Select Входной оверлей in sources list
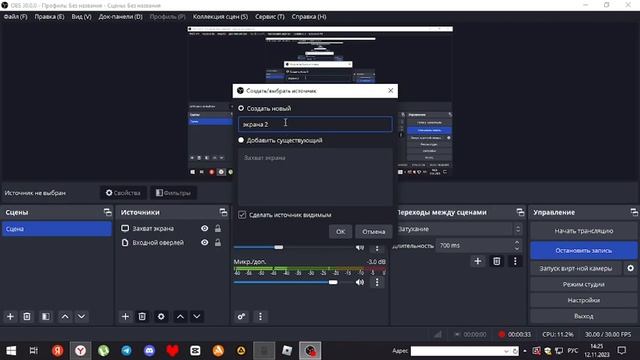This screenshot has height=360, width=640. tap(158, 242)
